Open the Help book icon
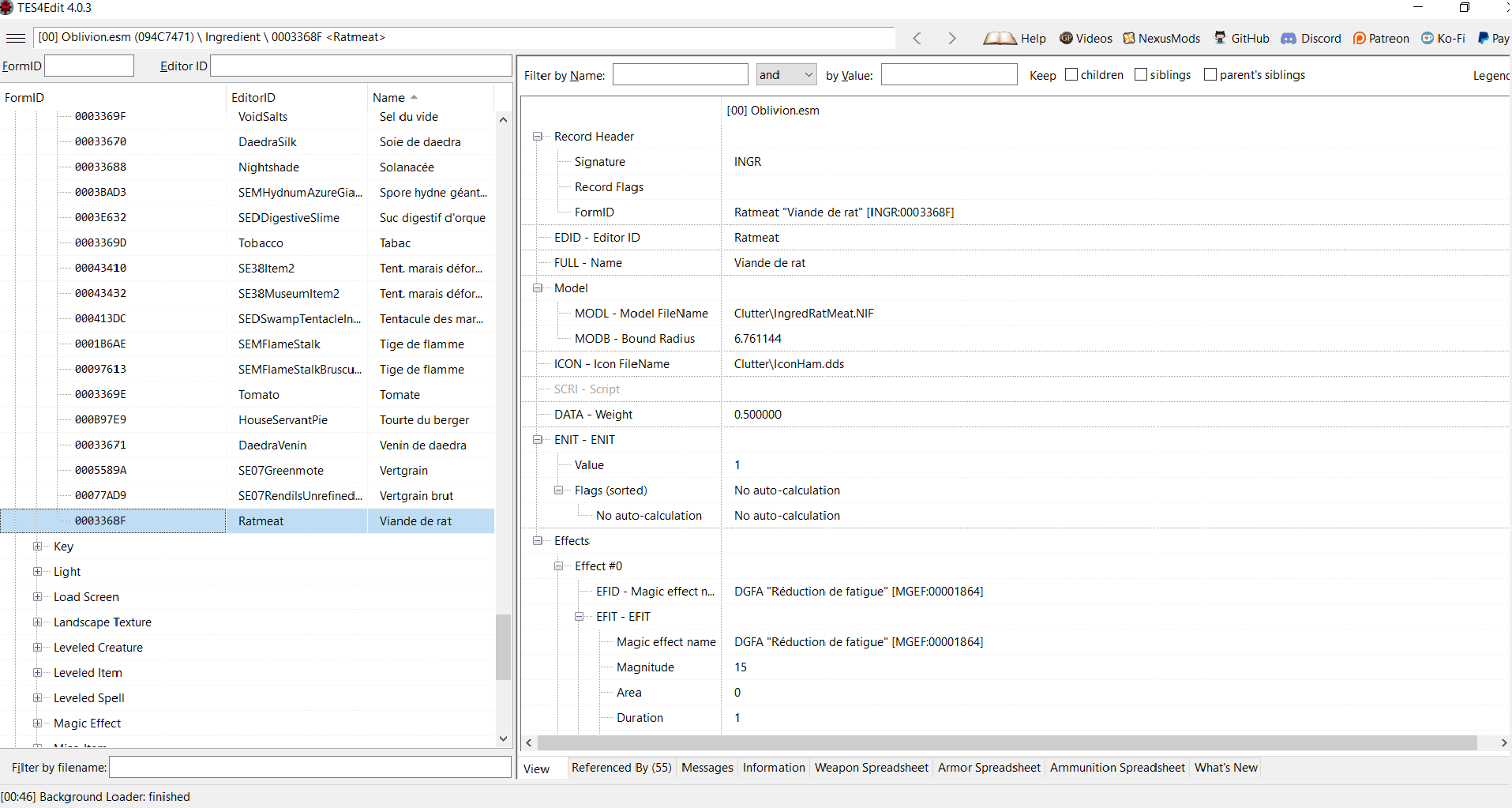Image resolution: width=1512 pixels, height=808 pixels. click(x=1014, y=38)
